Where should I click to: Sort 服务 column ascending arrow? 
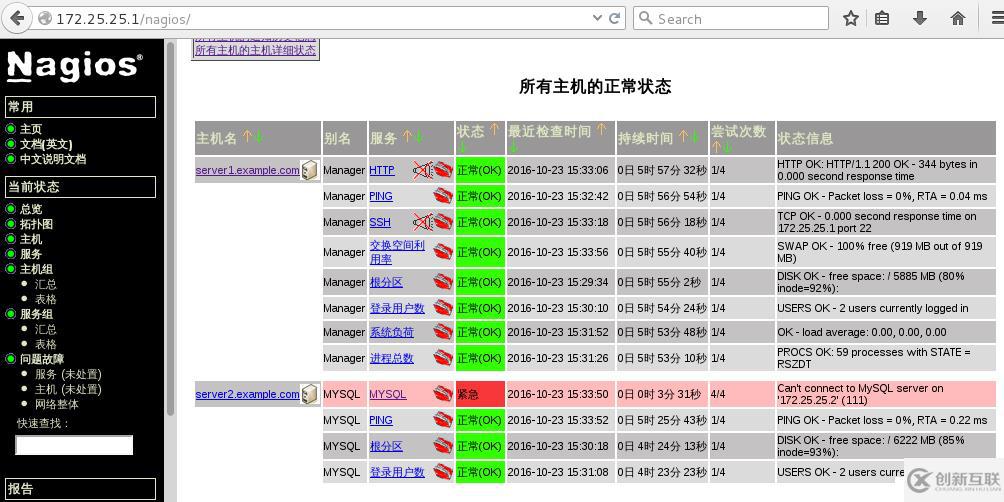point(407,136)
